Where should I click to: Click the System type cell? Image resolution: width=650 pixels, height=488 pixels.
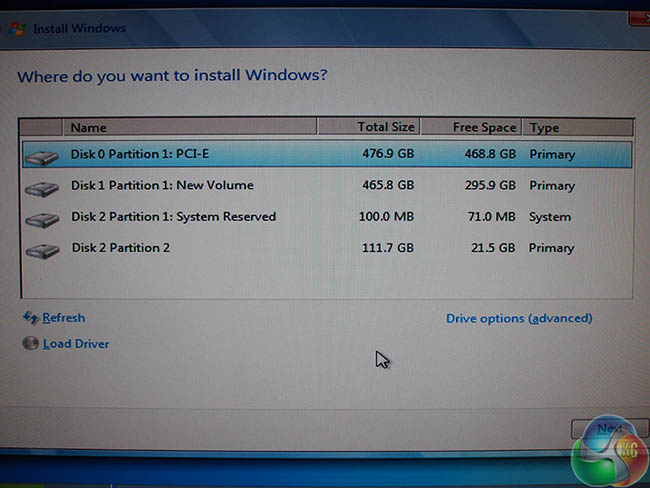coord(550,217)
